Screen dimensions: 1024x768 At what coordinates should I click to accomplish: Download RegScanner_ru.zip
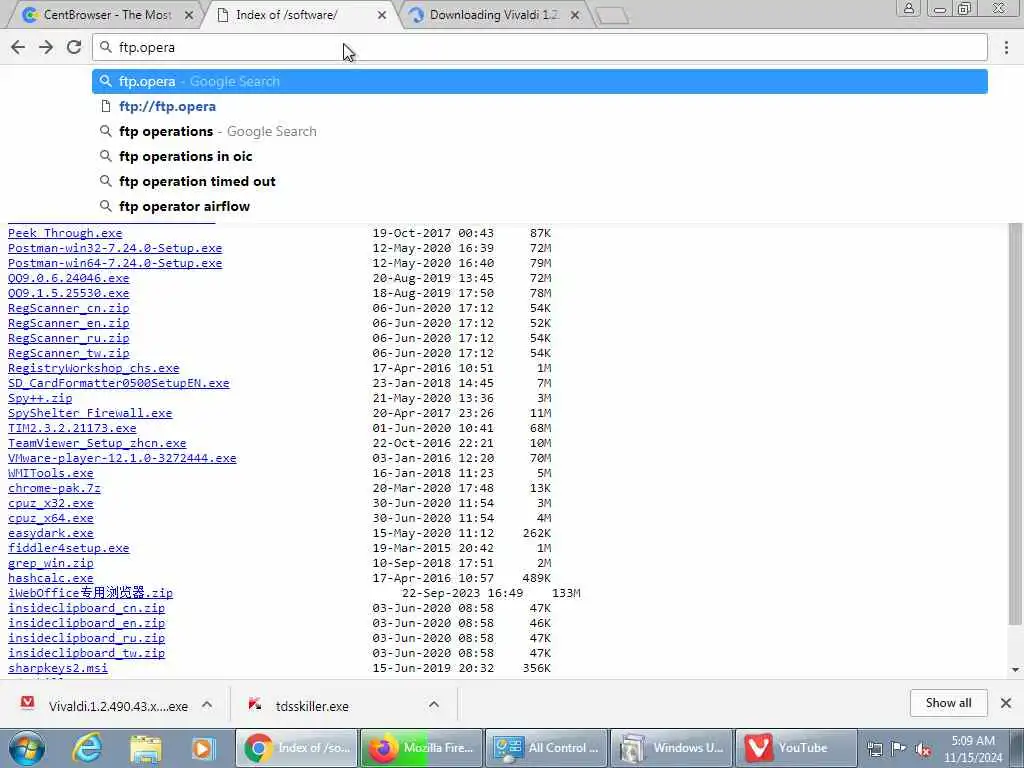click(x=69, y=338)
